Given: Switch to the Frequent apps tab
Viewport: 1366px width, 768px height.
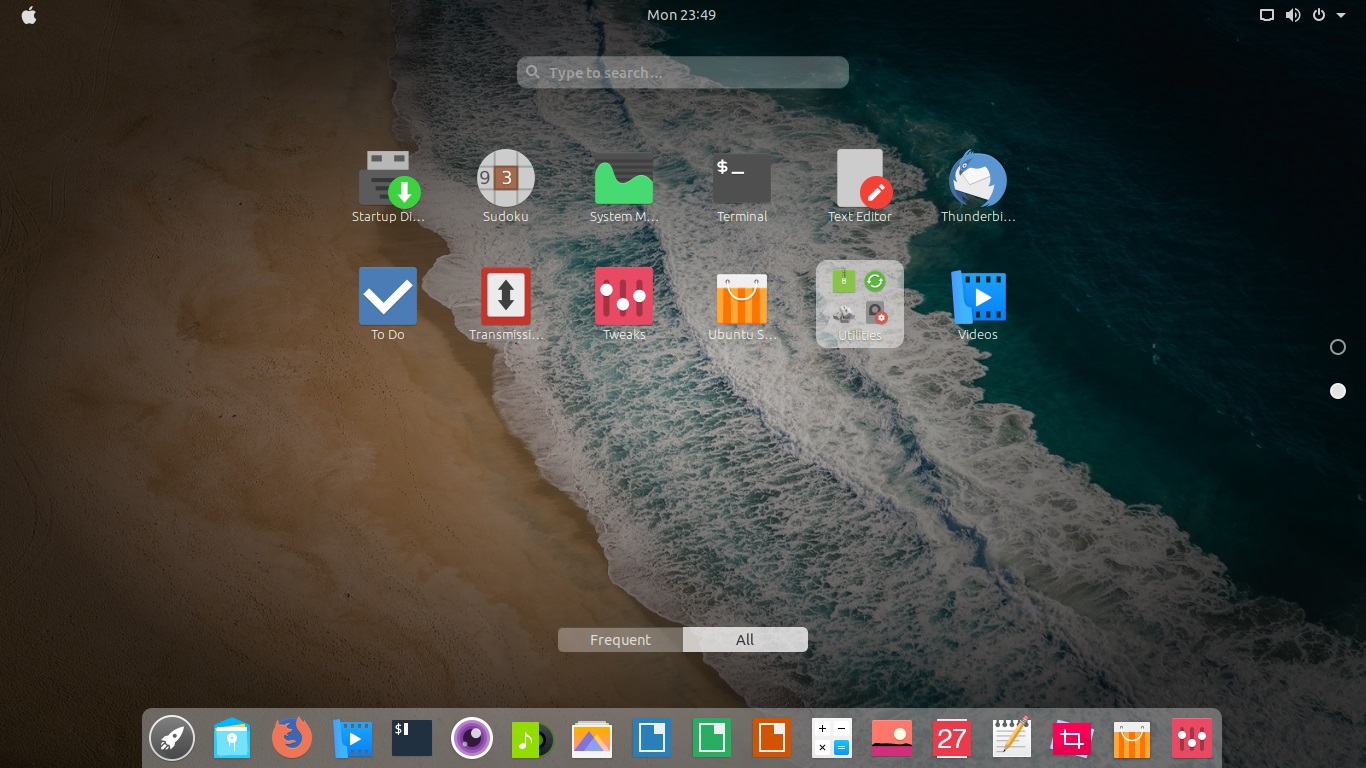Looking at the screenshot, I should tap(620, 640).
